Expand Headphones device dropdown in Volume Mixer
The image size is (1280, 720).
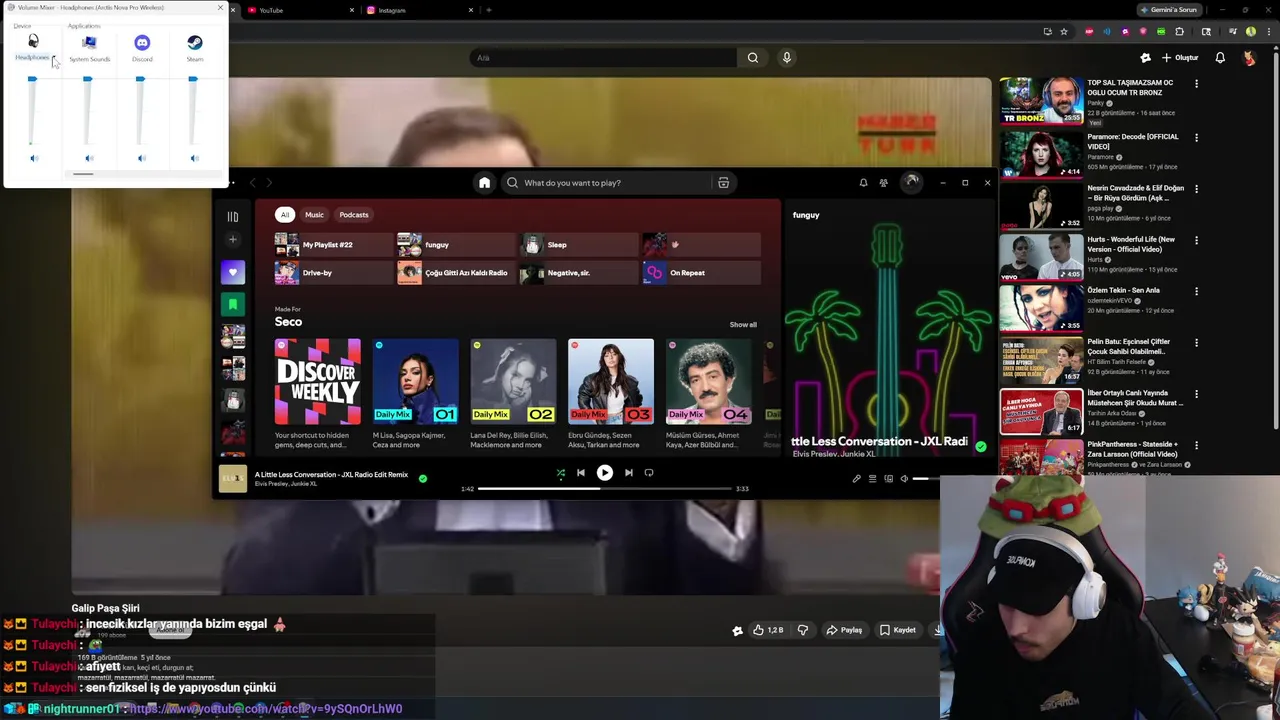(54, 58)
